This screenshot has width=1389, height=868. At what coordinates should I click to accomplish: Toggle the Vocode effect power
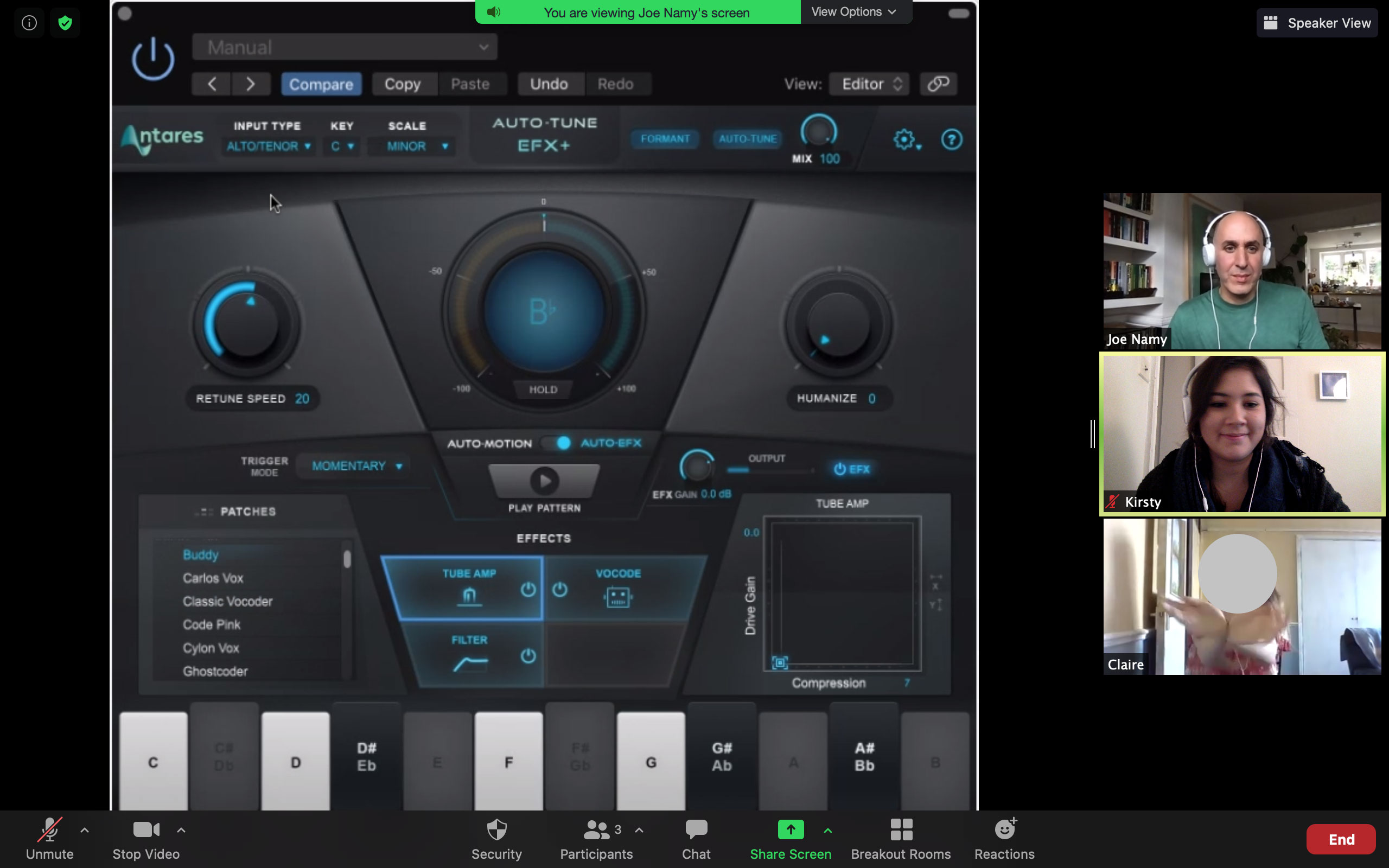559,590
